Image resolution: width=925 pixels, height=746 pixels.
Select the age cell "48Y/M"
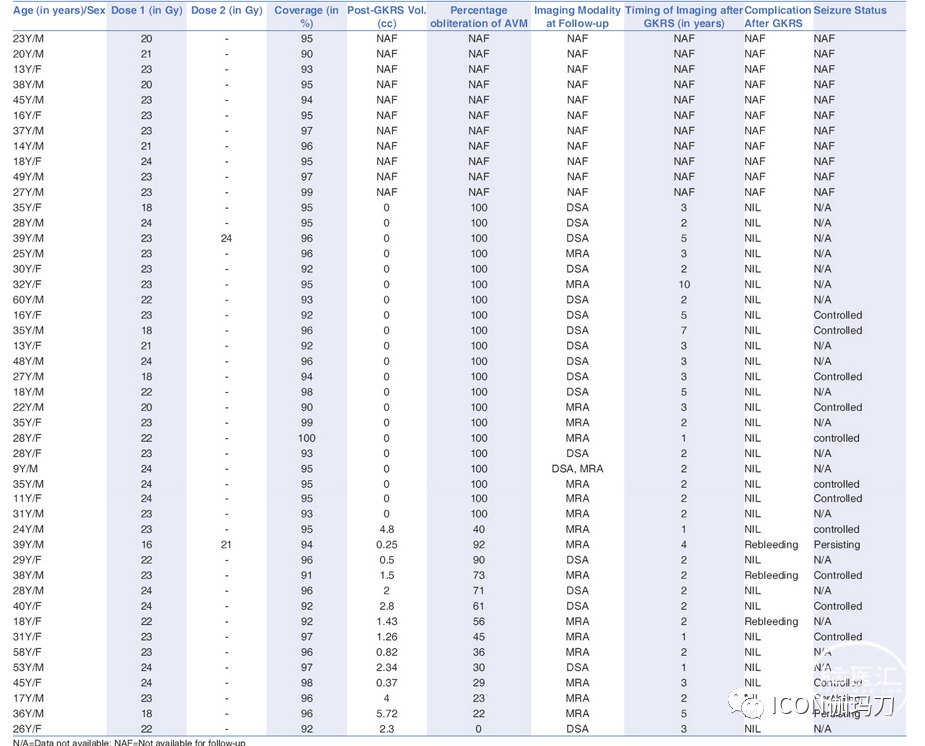tap(28, 361)
